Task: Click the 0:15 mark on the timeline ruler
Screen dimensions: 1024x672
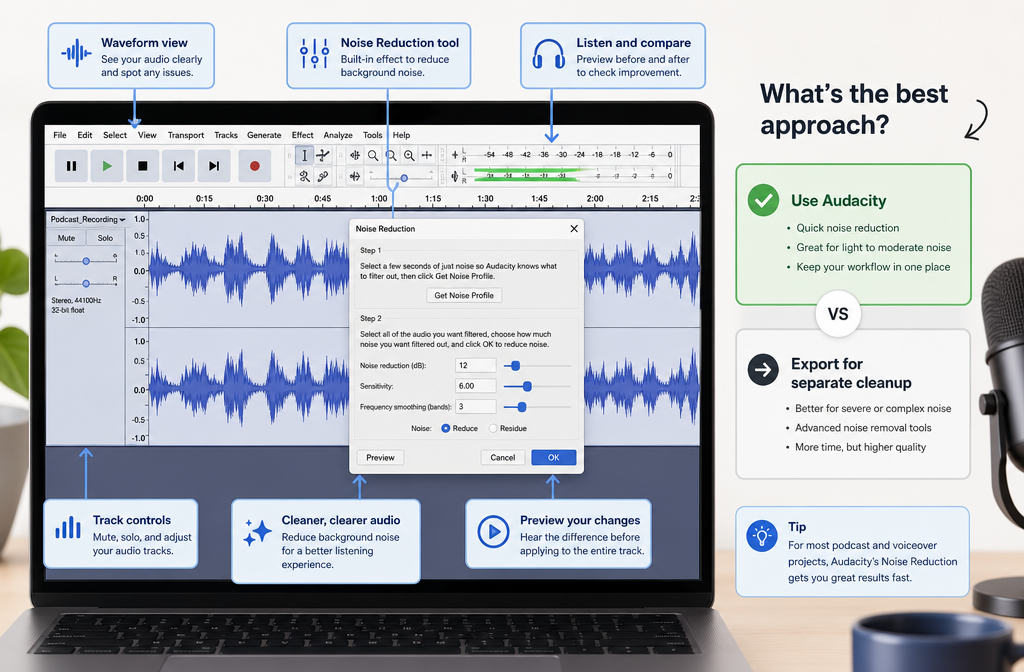Action: [x=204, y=199]
